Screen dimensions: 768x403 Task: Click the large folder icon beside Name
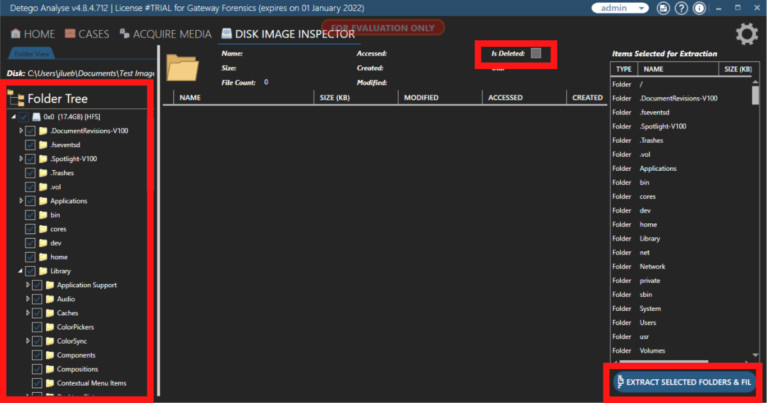pos(184,67)
